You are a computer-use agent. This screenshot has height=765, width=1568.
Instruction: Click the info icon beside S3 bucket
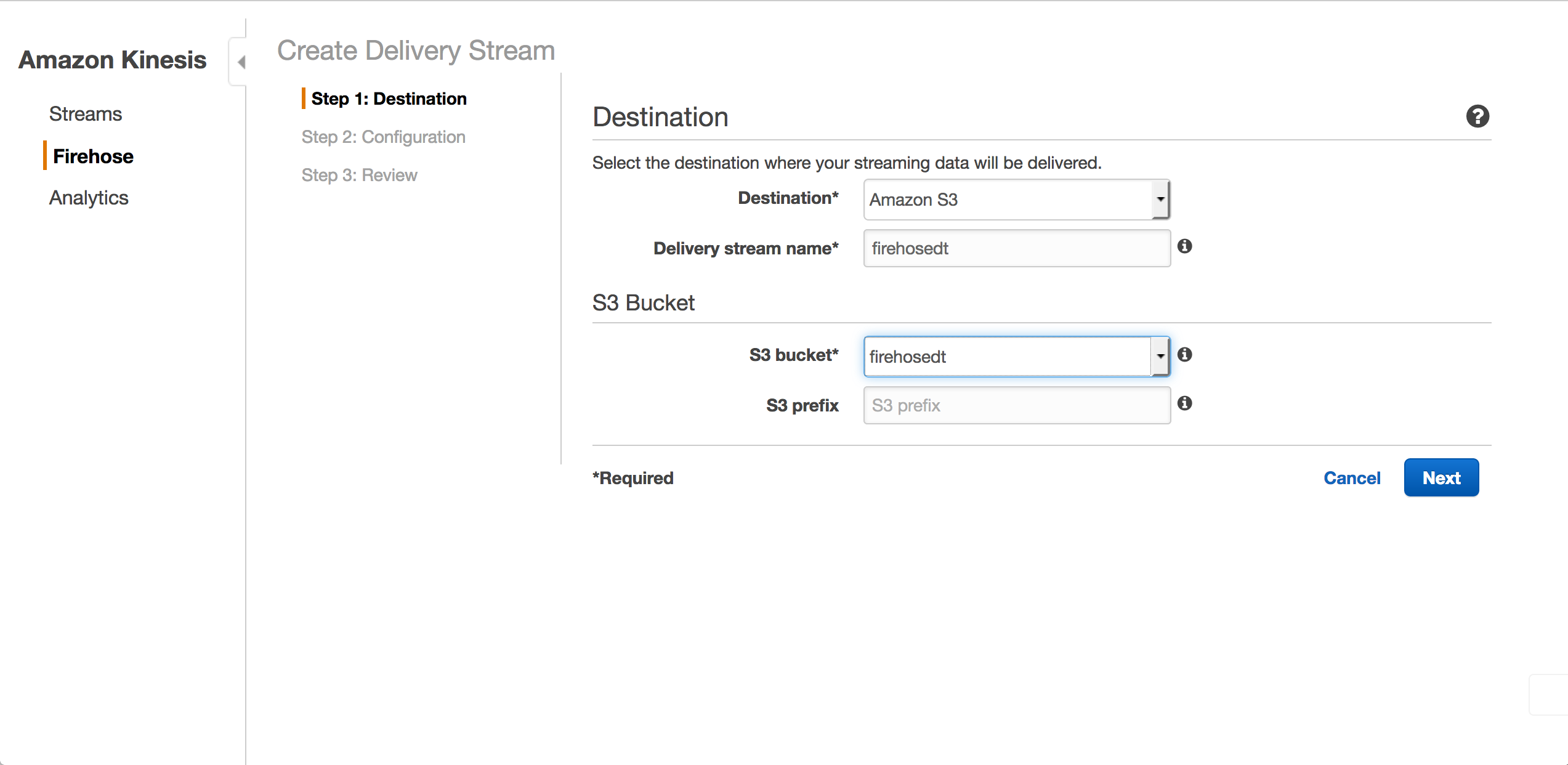tap(1186, 355)
